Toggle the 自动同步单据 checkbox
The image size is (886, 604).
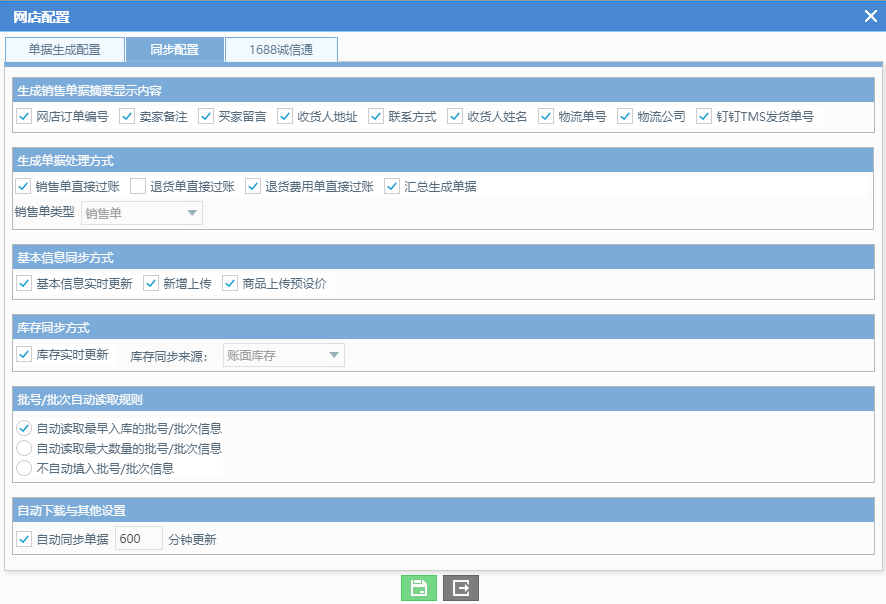coord(24,539)
